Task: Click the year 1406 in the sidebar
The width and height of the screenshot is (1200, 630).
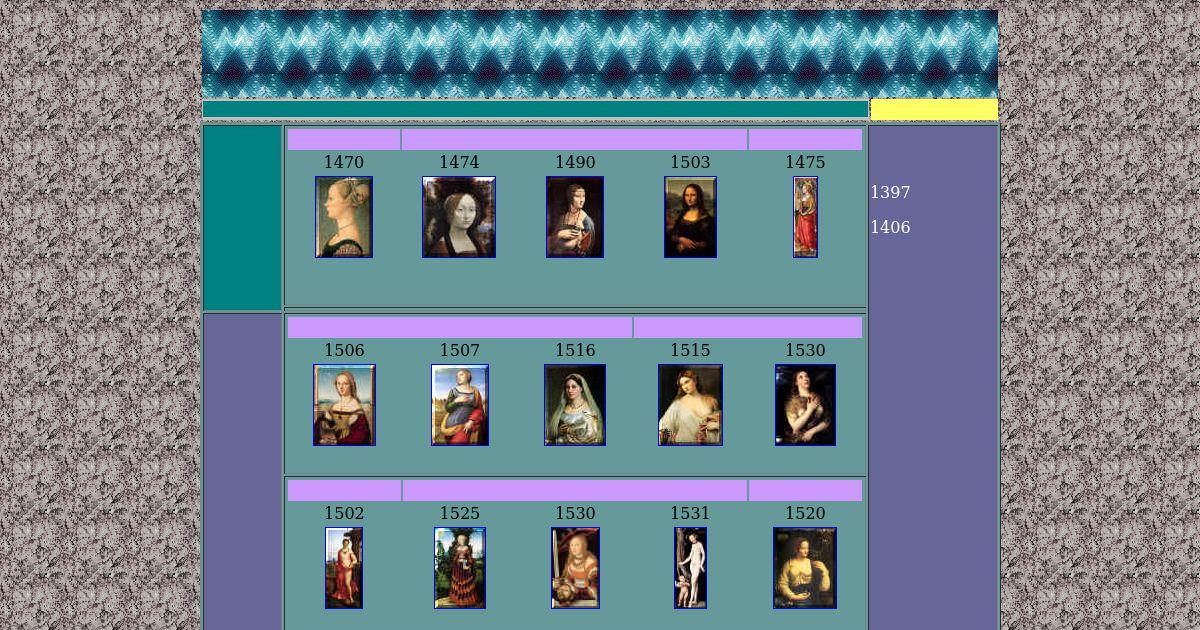Action: 890,227
